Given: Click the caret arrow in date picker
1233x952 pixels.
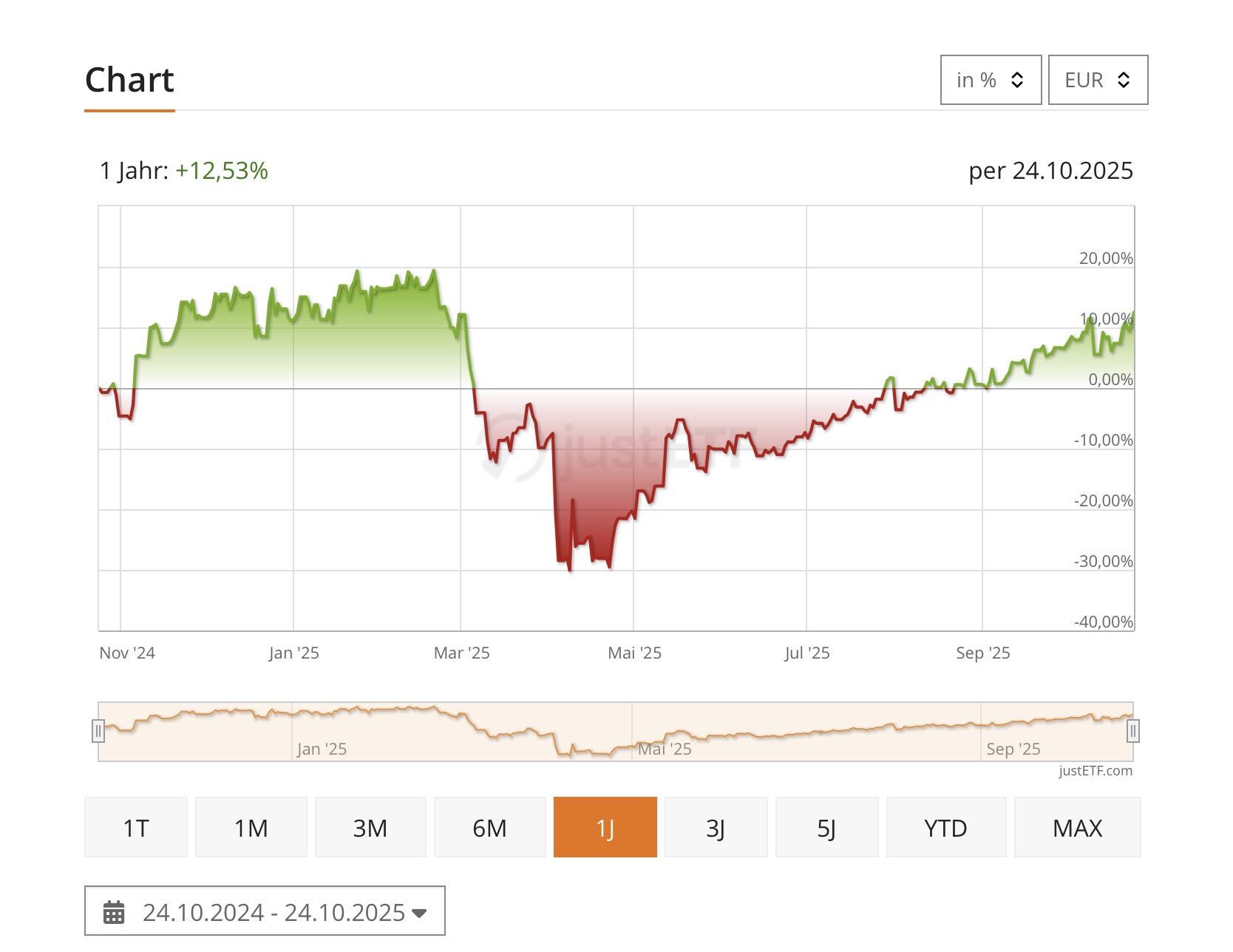Looking at the screenshot, I should click(419, 913).
